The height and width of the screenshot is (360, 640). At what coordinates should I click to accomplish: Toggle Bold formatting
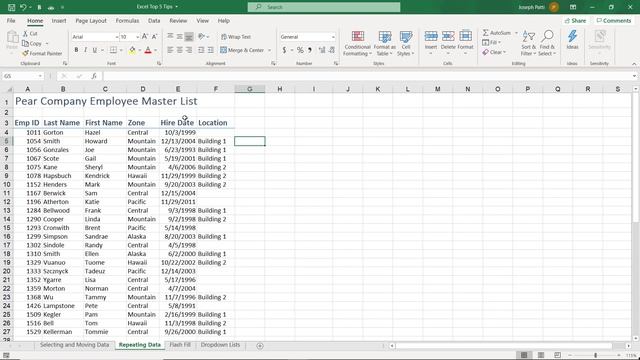tap(76, 50)
